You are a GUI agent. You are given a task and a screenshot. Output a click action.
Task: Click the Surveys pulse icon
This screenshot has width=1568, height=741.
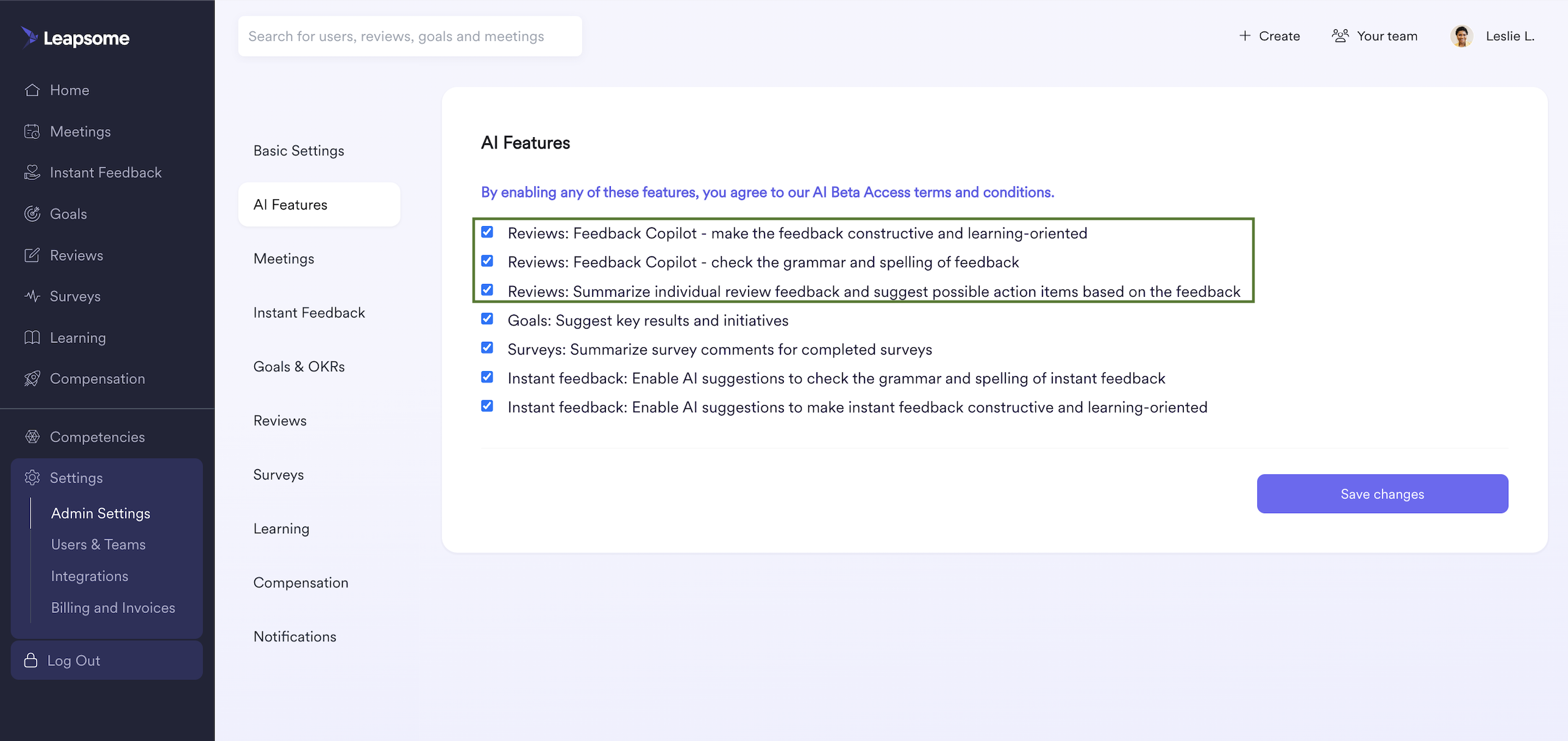pyautogui.click(x=32, y=296)
